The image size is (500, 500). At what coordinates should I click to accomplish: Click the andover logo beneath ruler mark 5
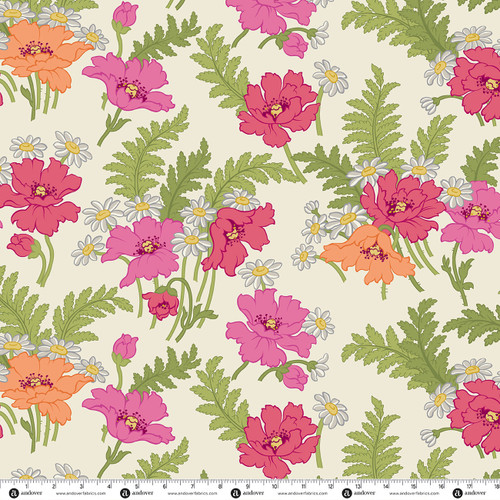pos(137,493)
